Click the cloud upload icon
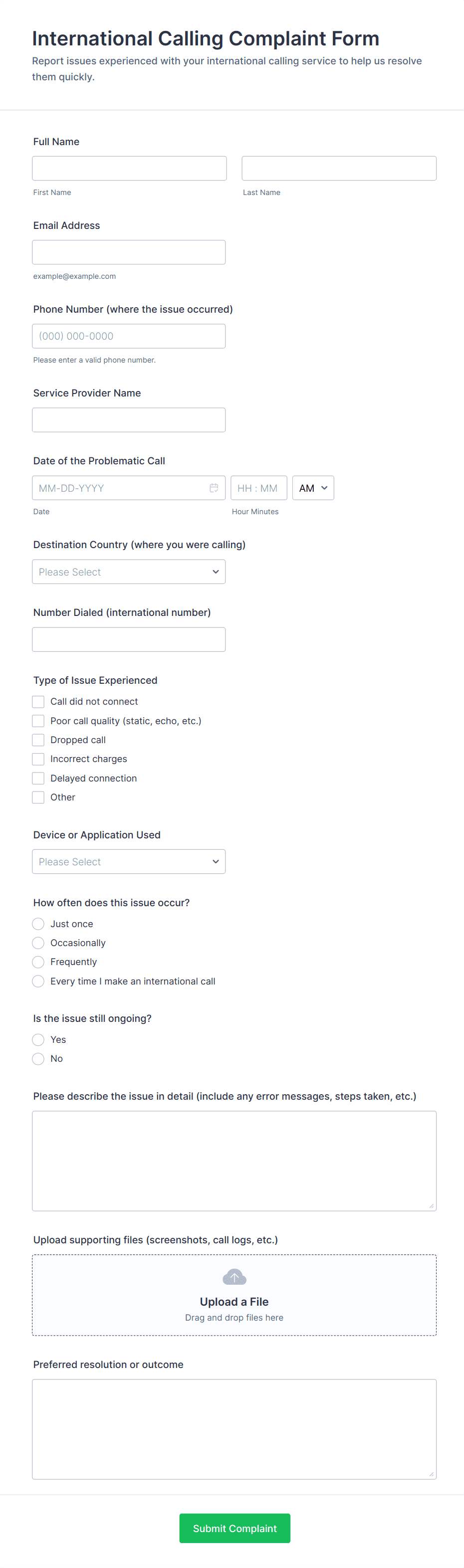464x1568 pixels. pyautogui.click(x=234, y=1276)
